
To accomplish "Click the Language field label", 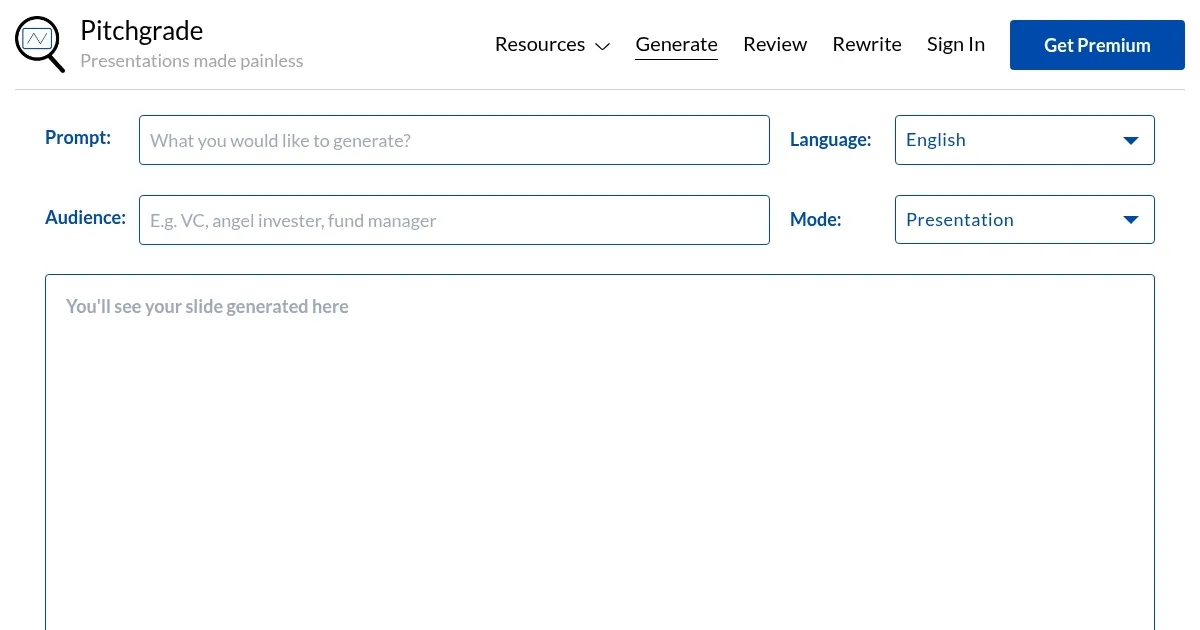I will tap(830, 140).
